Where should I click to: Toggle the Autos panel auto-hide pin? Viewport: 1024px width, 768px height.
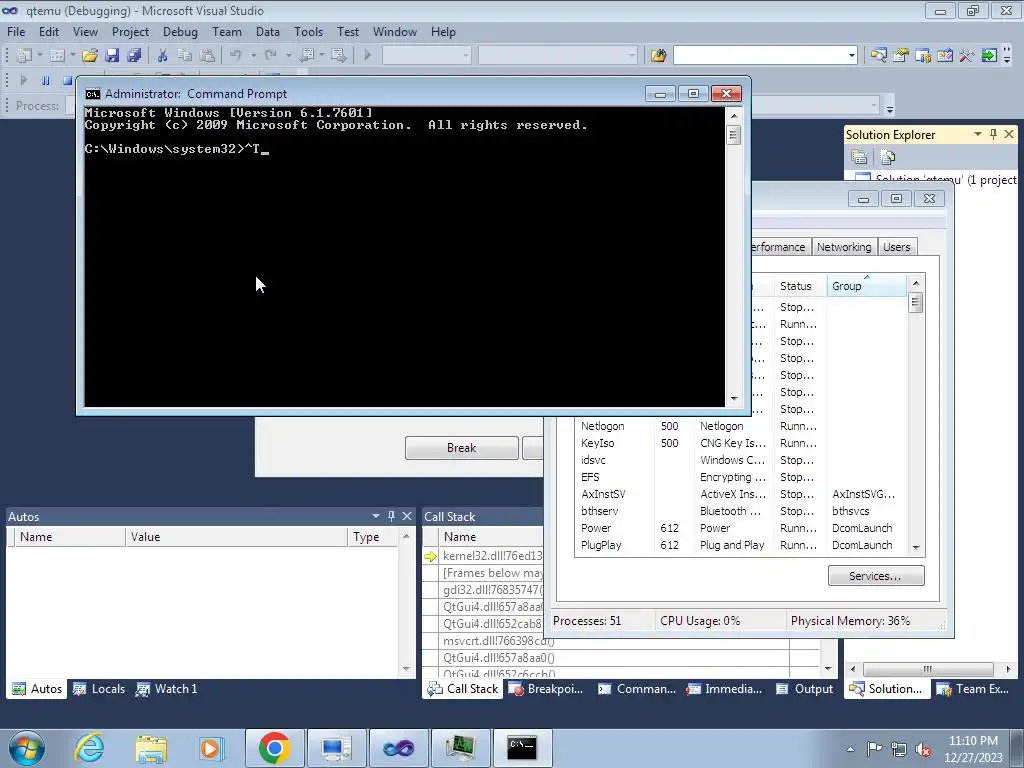click(x=391, y=516)
